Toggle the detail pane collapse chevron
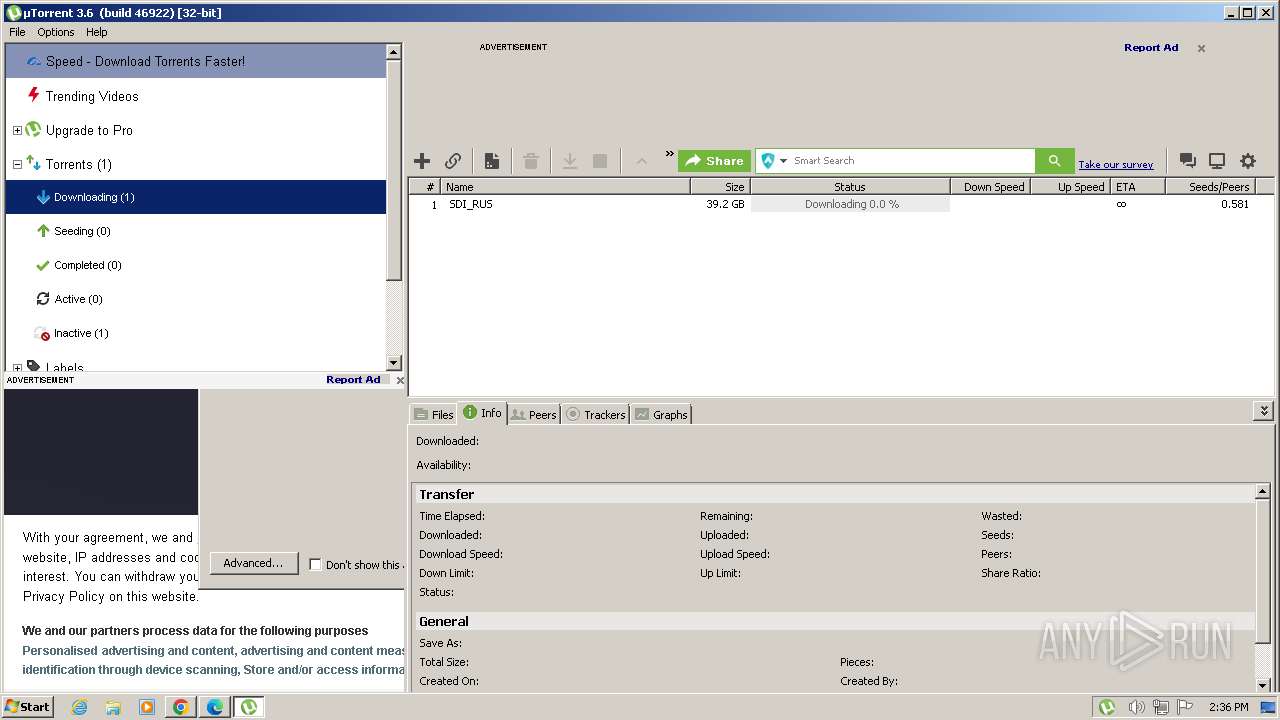This screenshot has width=1280, height=720. [x=1264, y=411]
